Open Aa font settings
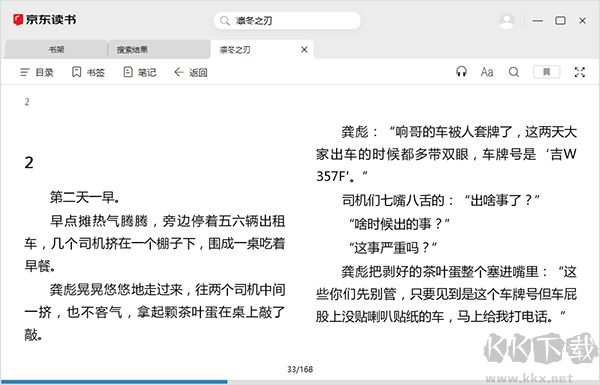This screenshot has height=385, width=600. point(487,72)
